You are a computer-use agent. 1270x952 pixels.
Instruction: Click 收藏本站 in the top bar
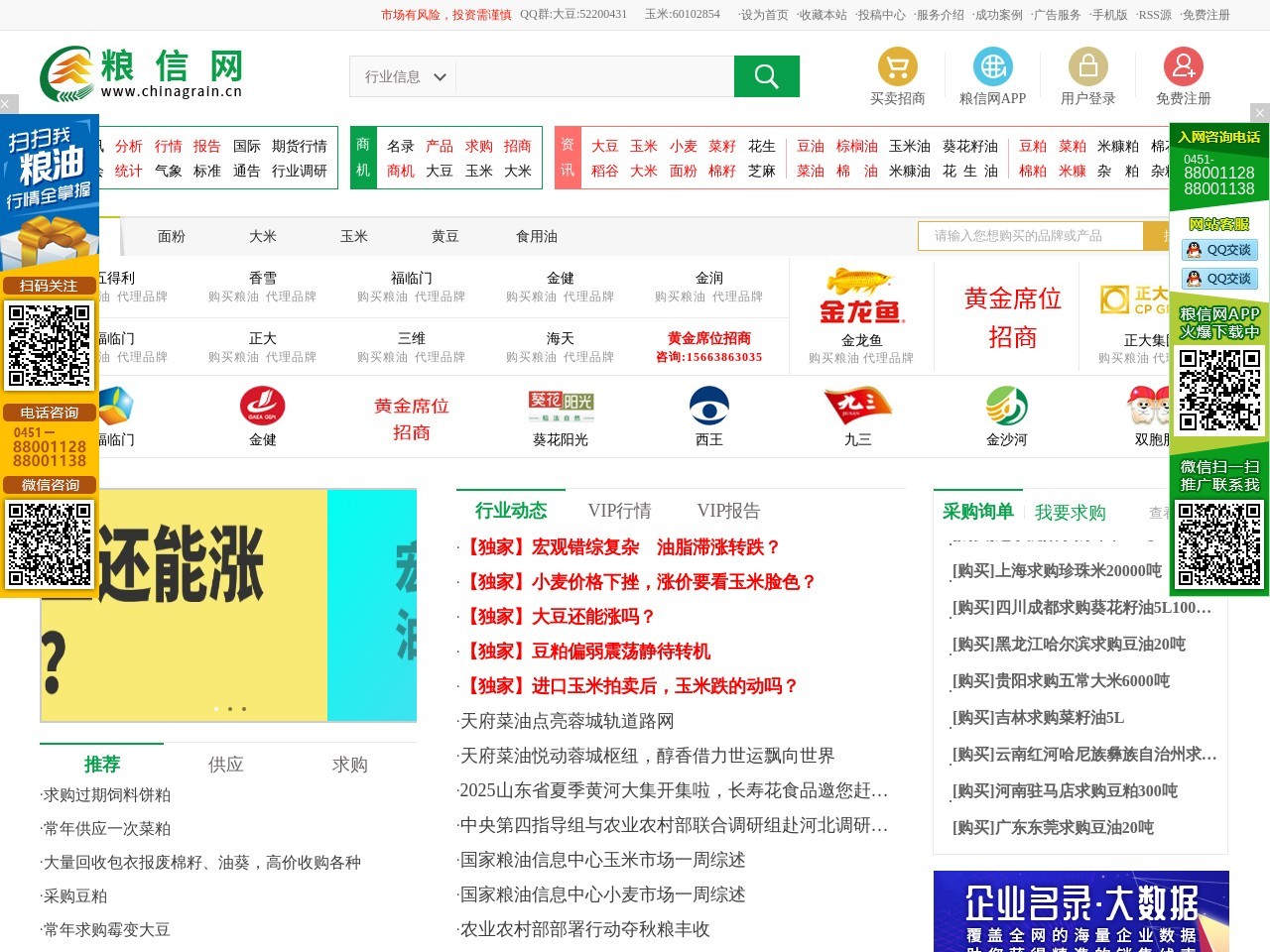(822, 15)
